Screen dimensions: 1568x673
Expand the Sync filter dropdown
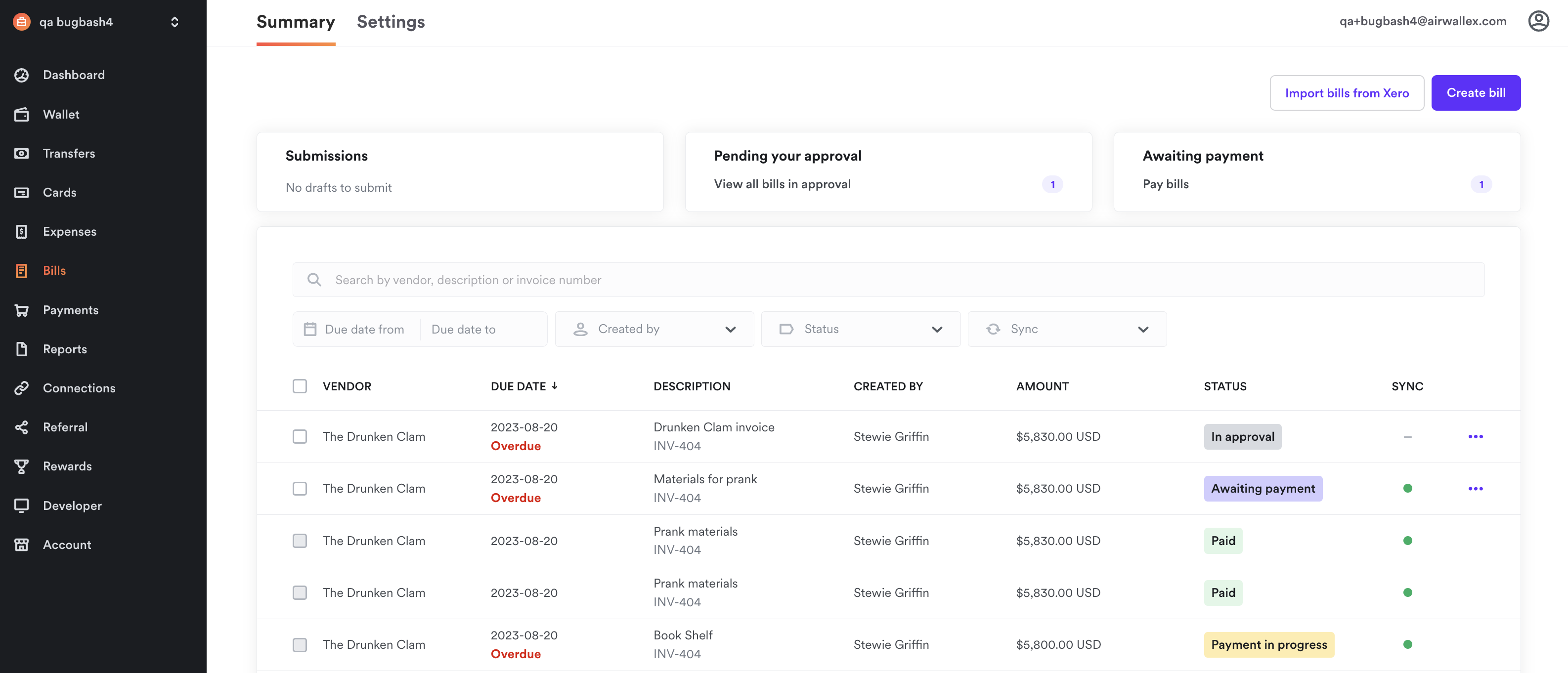tap(1066, 329)
